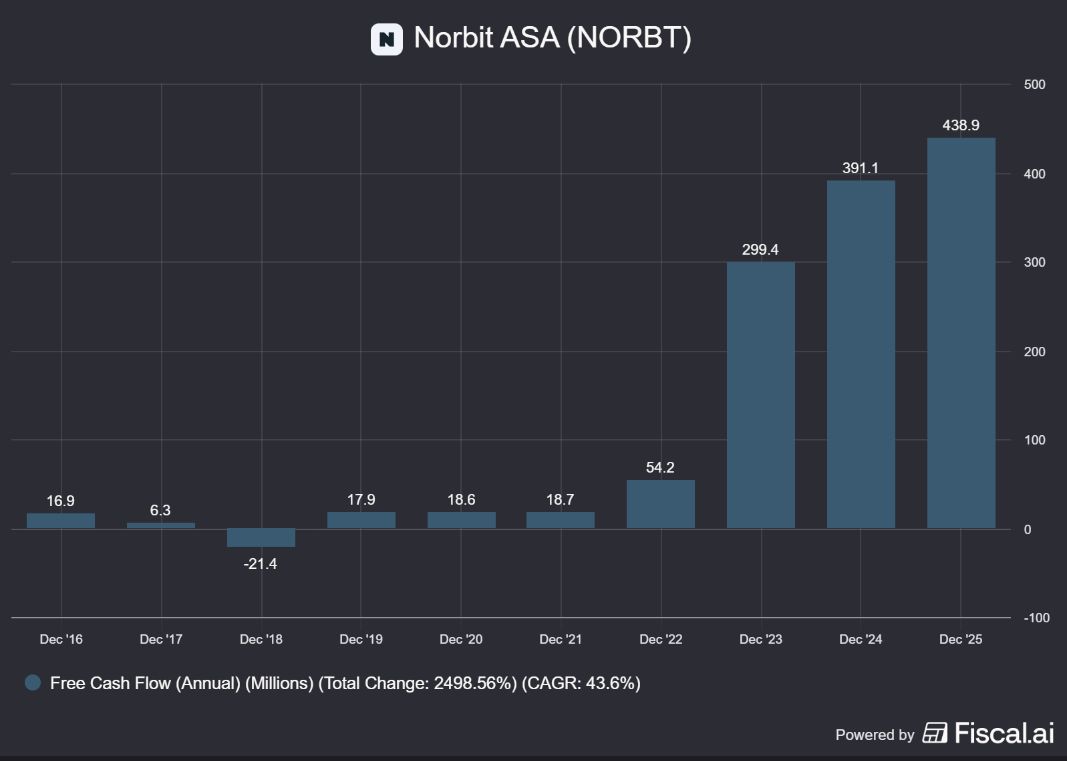Viewport: 1067px width, 761px height.
Task: Click the Dec '25 axis label
Action: point(961,639)
